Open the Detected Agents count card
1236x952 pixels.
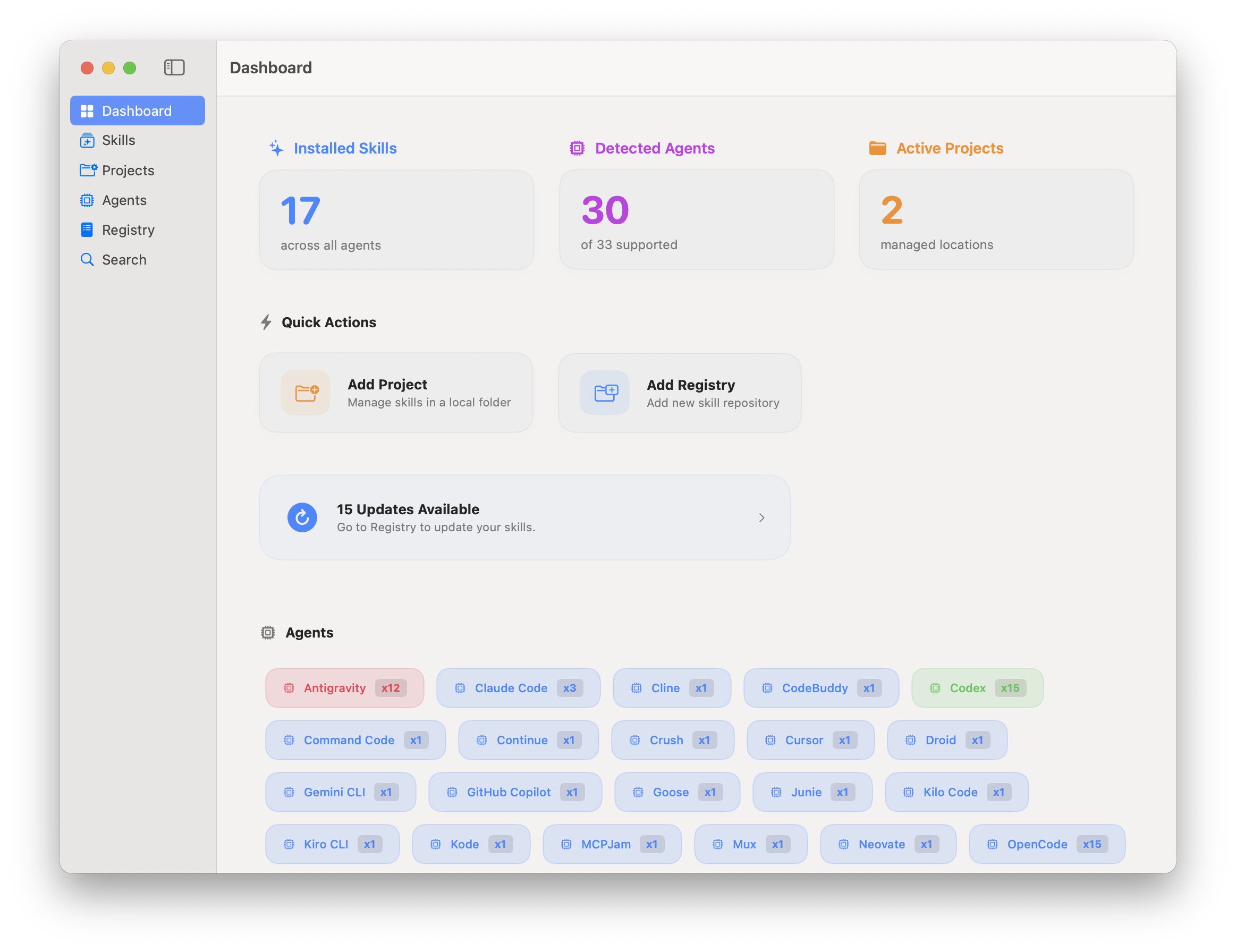pos(696,219)
